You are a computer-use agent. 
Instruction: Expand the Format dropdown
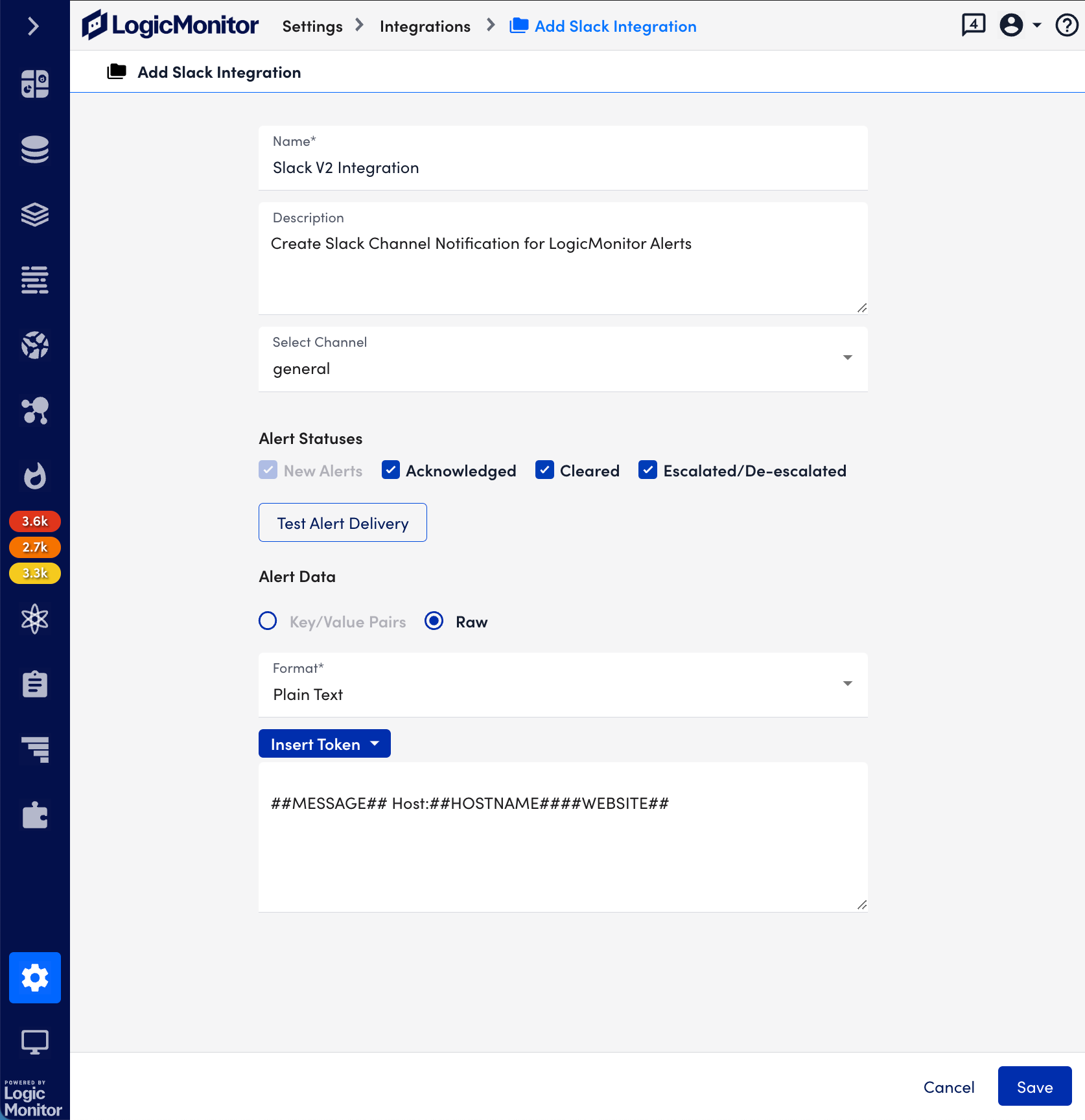coord(562,685)
